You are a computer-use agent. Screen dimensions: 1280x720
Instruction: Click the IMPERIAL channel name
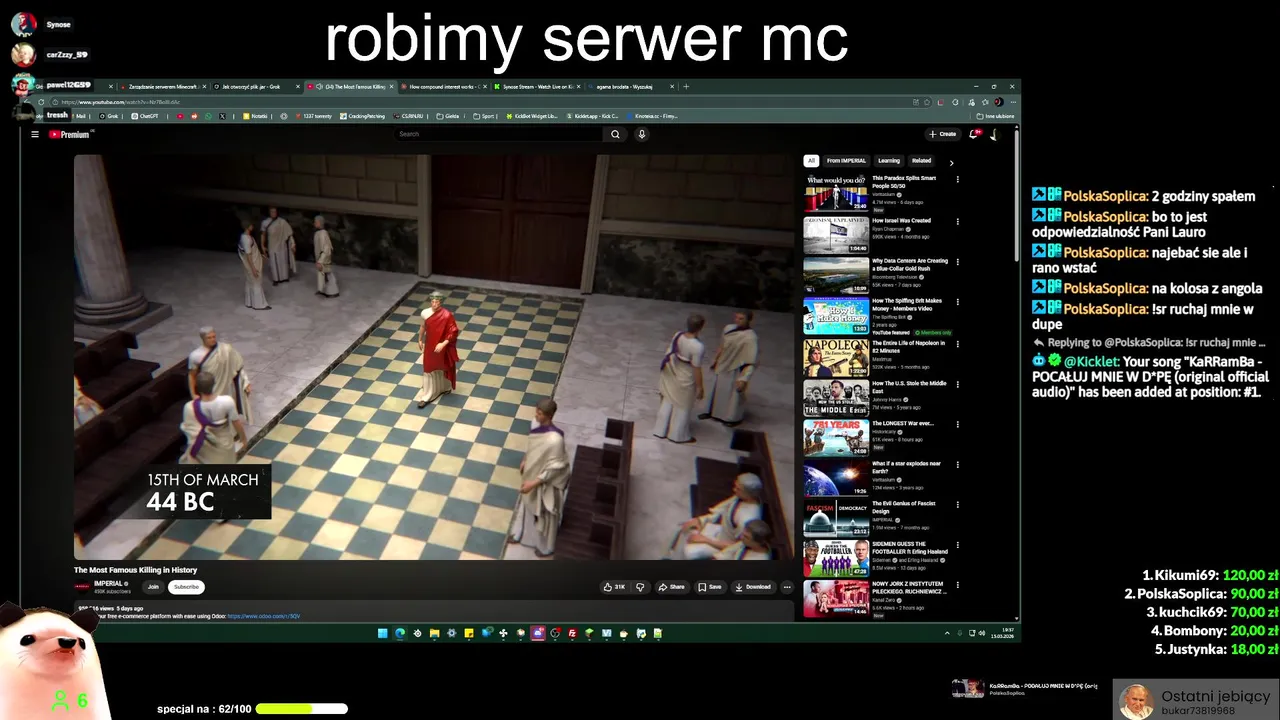(x=108, y=583)
